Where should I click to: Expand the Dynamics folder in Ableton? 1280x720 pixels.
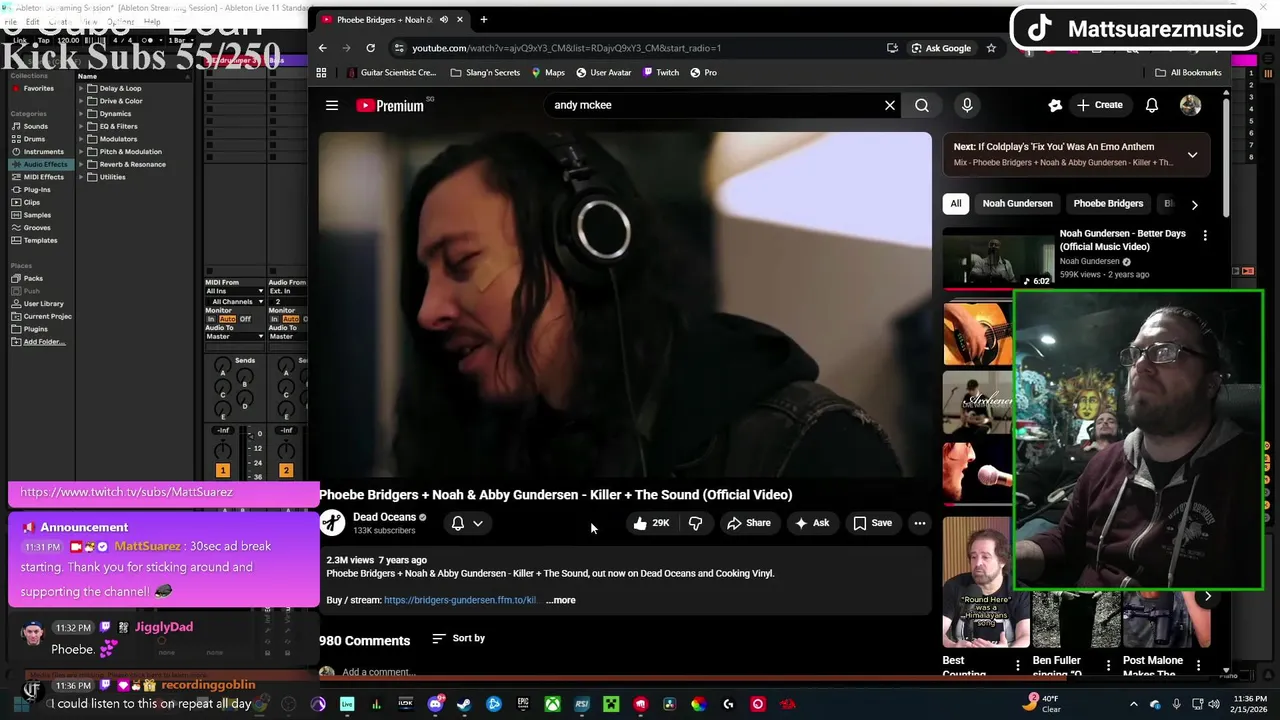[82, 113]
